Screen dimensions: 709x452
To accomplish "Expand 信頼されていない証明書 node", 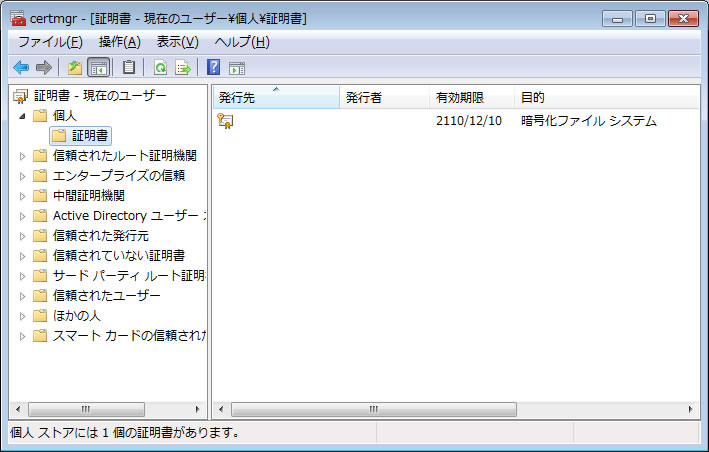I will click(x=22, y=256).
